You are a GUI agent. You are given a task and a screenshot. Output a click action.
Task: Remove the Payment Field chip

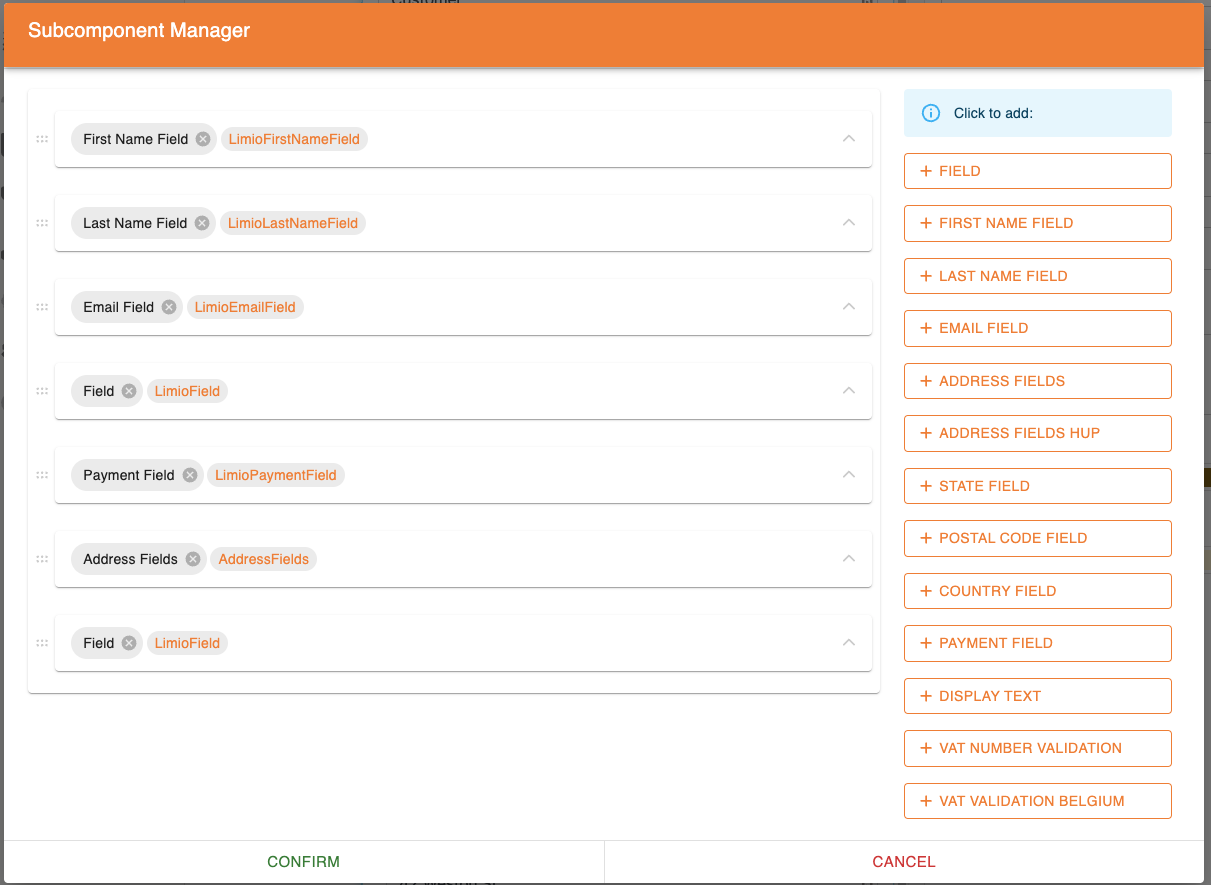[x=190, y=475]
